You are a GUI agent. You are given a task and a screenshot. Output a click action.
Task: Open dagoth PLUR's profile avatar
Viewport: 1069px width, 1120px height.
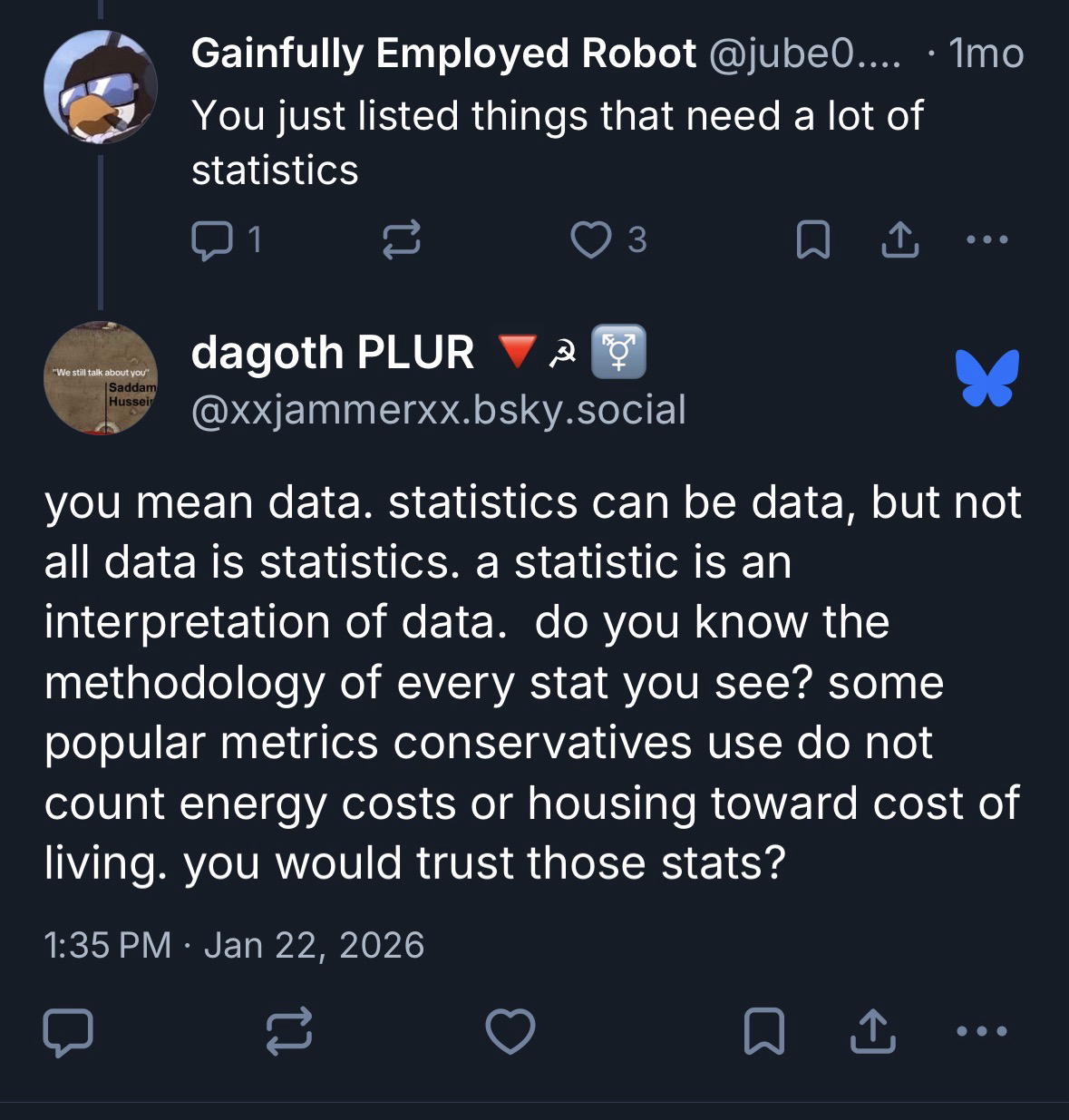pos(101,377)
